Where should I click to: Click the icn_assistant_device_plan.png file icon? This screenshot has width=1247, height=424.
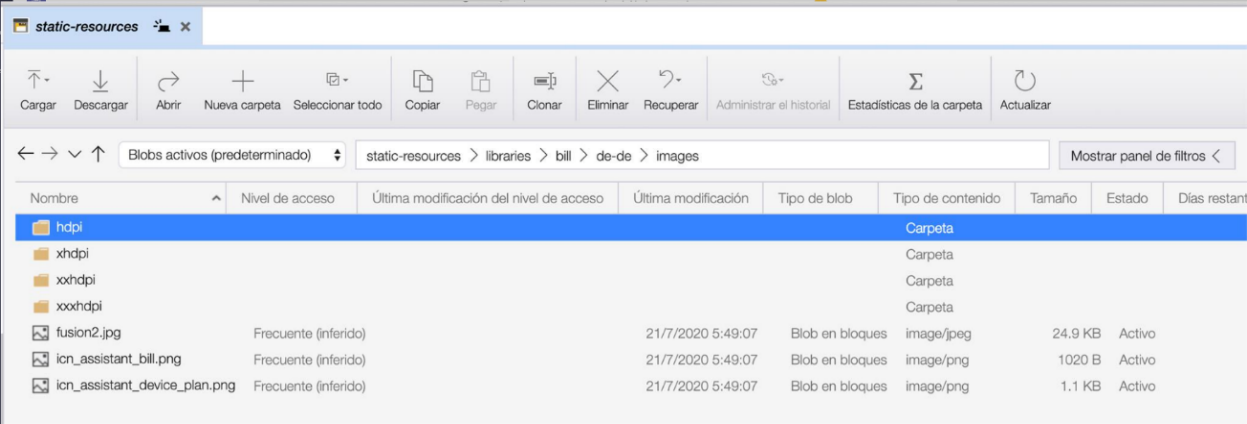click(41, 385)
